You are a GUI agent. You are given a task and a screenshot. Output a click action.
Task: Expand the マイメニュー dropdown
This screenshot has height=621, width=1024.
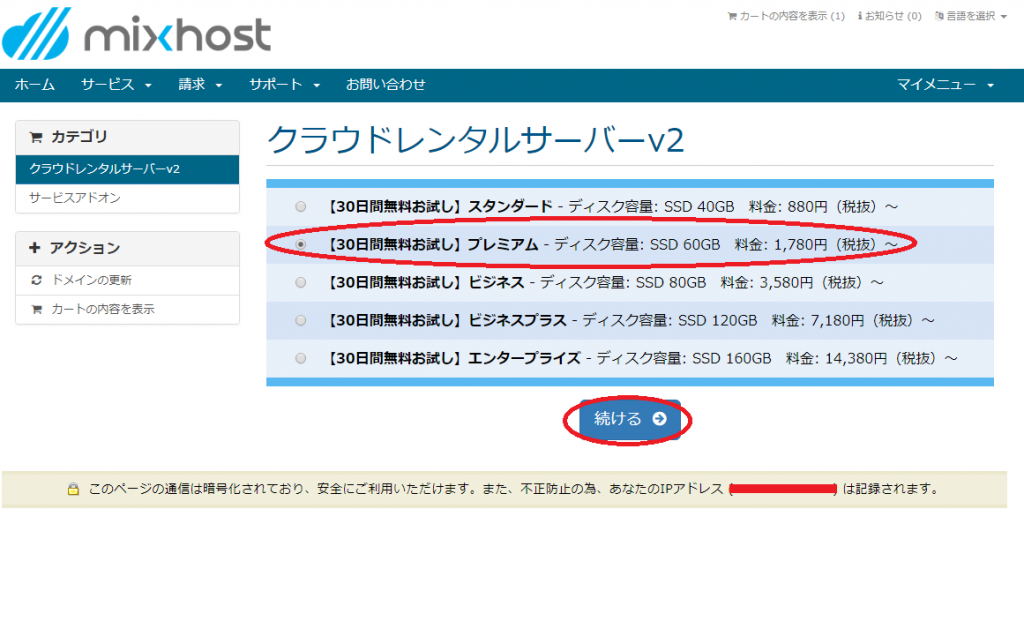(945, 85)
